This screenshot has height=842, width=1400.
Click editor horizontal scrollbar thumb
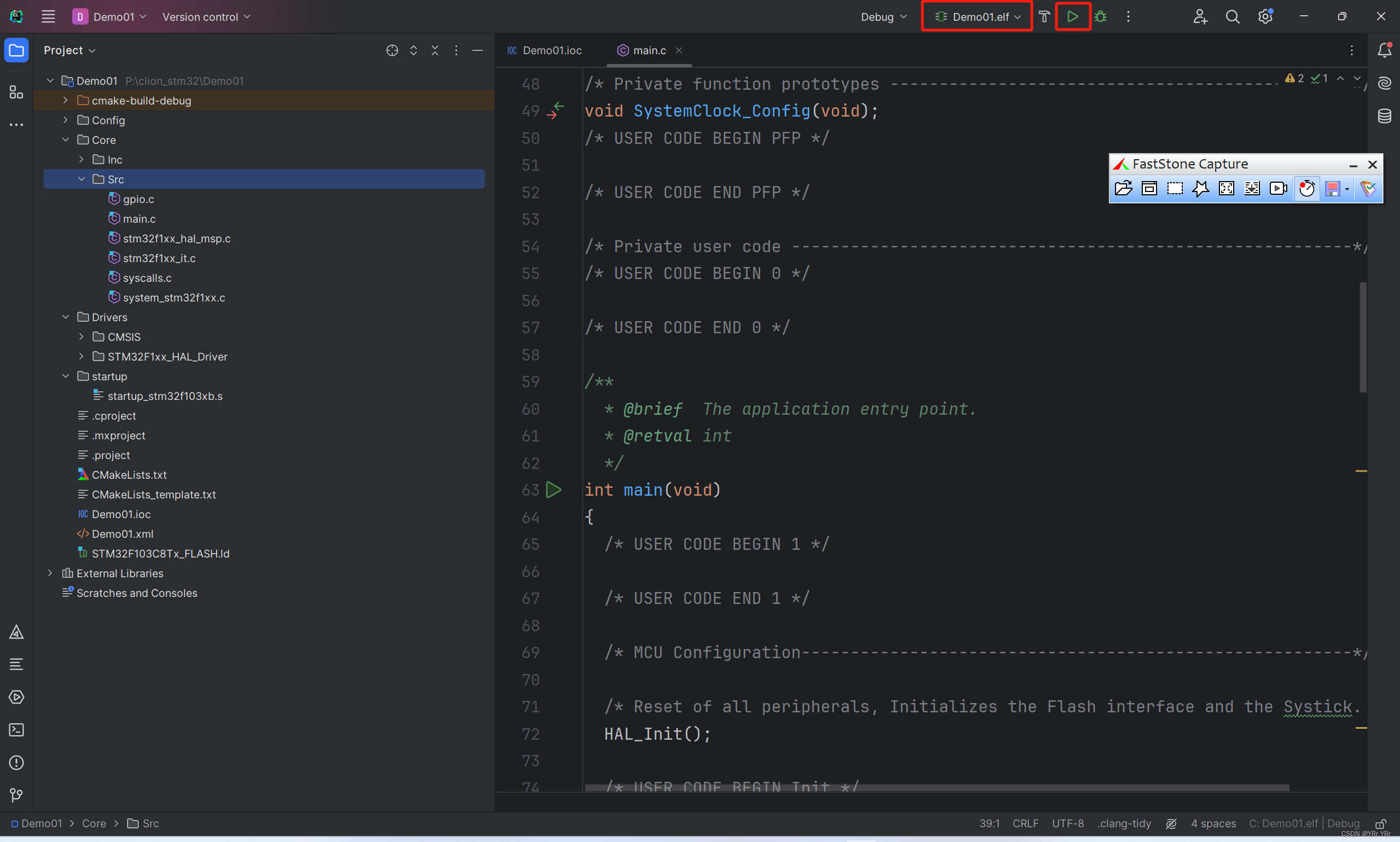[x=937, y=787]
